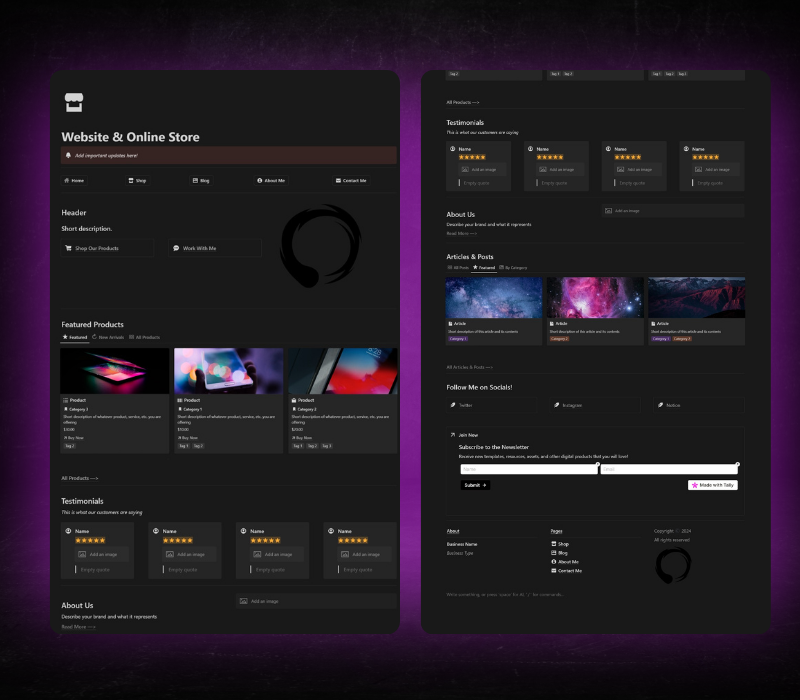
Task: Follow the All Articles & Posts link
Action: coord(469,367)
